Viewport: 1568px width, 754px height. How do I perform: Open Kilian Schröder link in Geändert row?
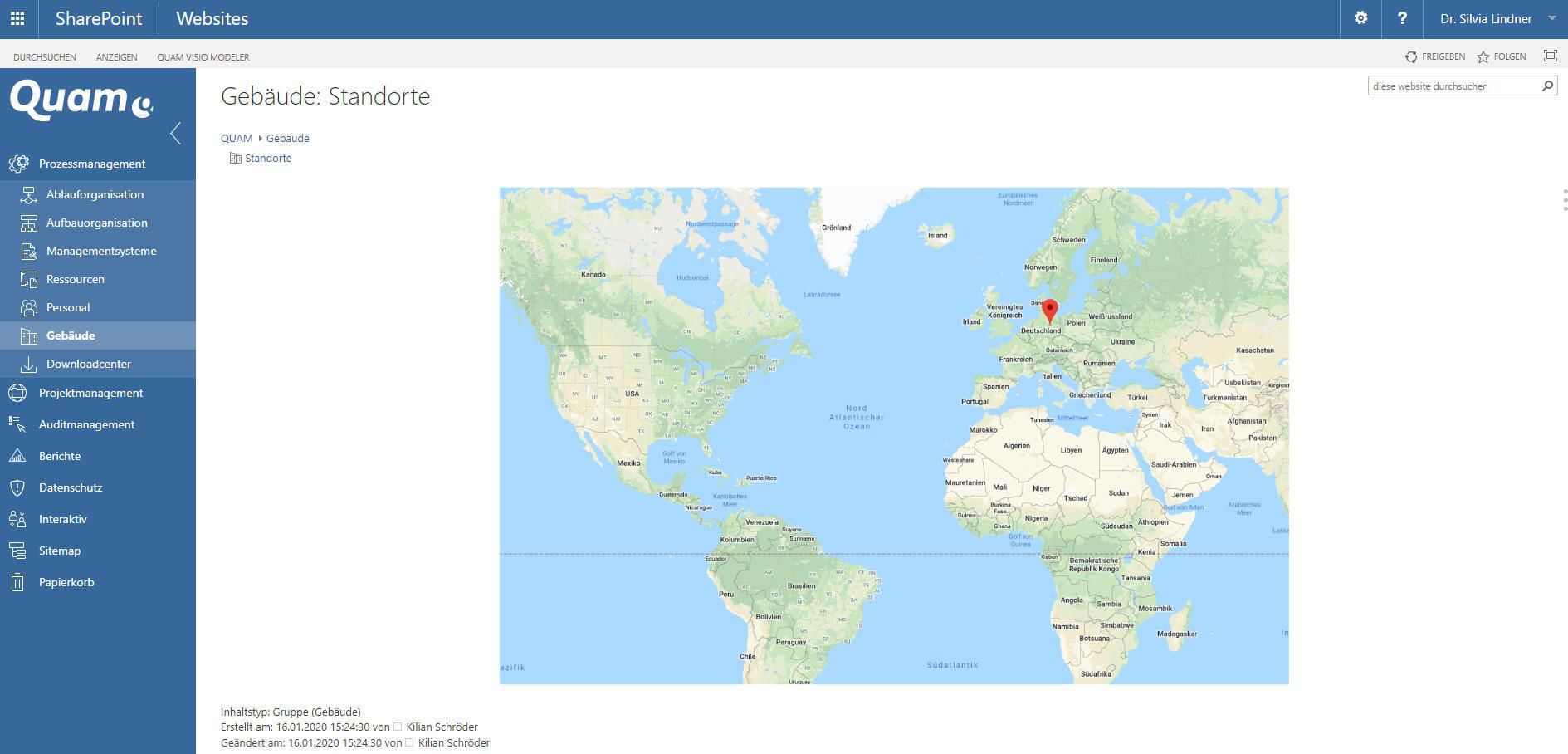(454, 742)
